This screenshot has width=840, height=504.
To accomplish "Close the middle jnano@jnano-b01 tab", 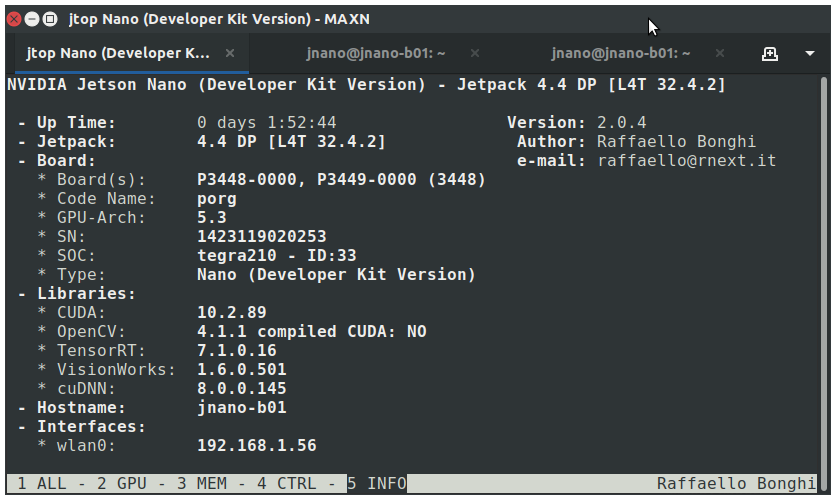I will point(475,53).
